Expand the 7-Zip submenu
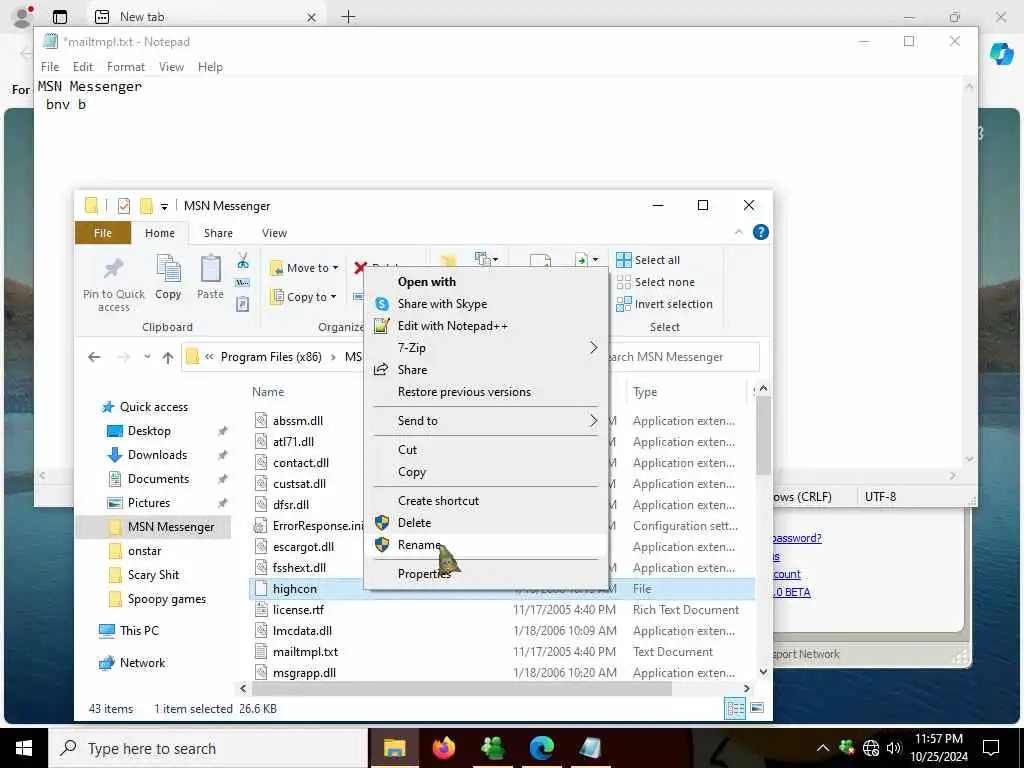This screenshot has width=1024, height=768. [x=485, y=348]
